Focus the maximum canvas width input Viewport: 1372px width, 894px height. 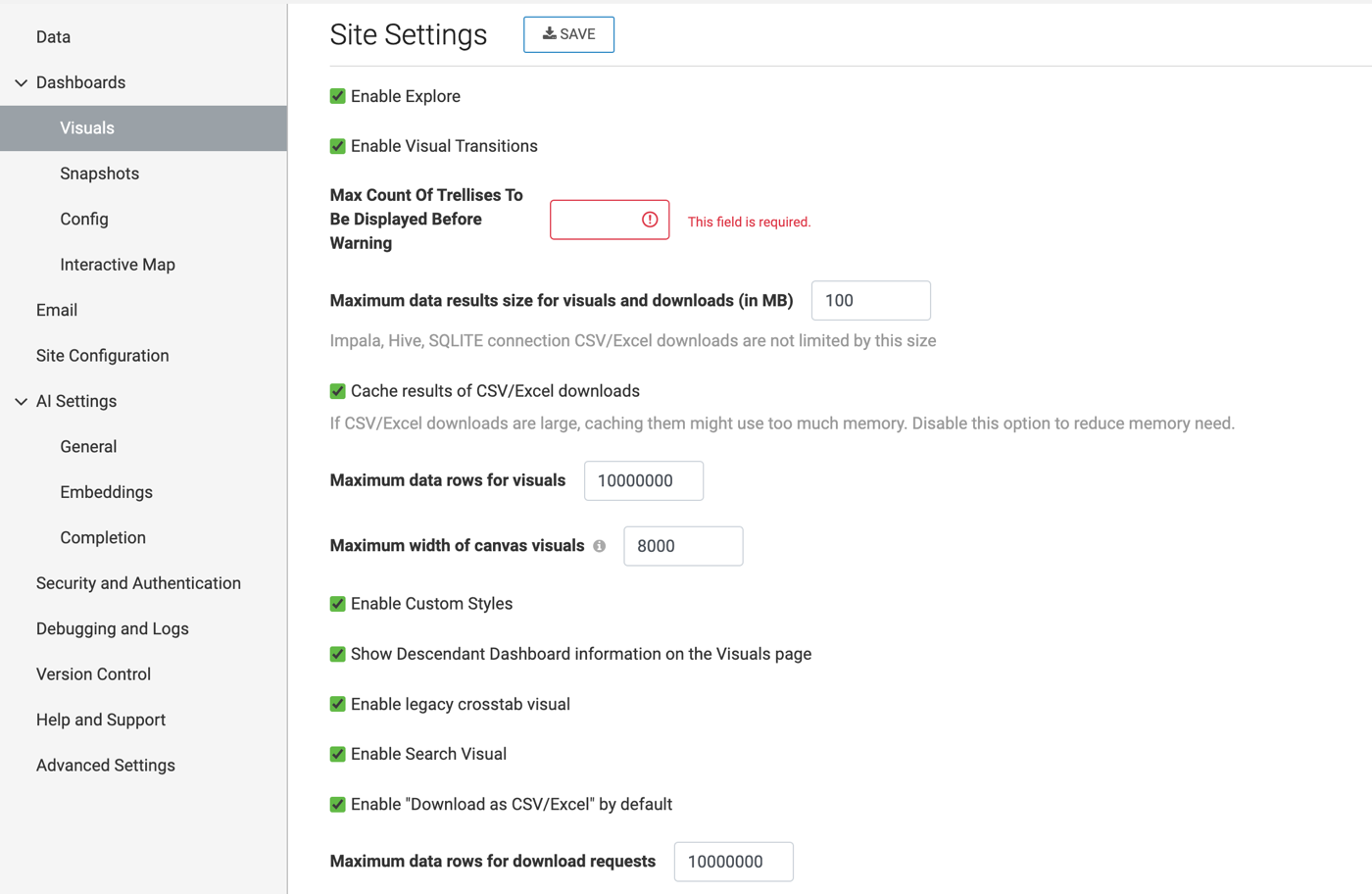[682, 546]
